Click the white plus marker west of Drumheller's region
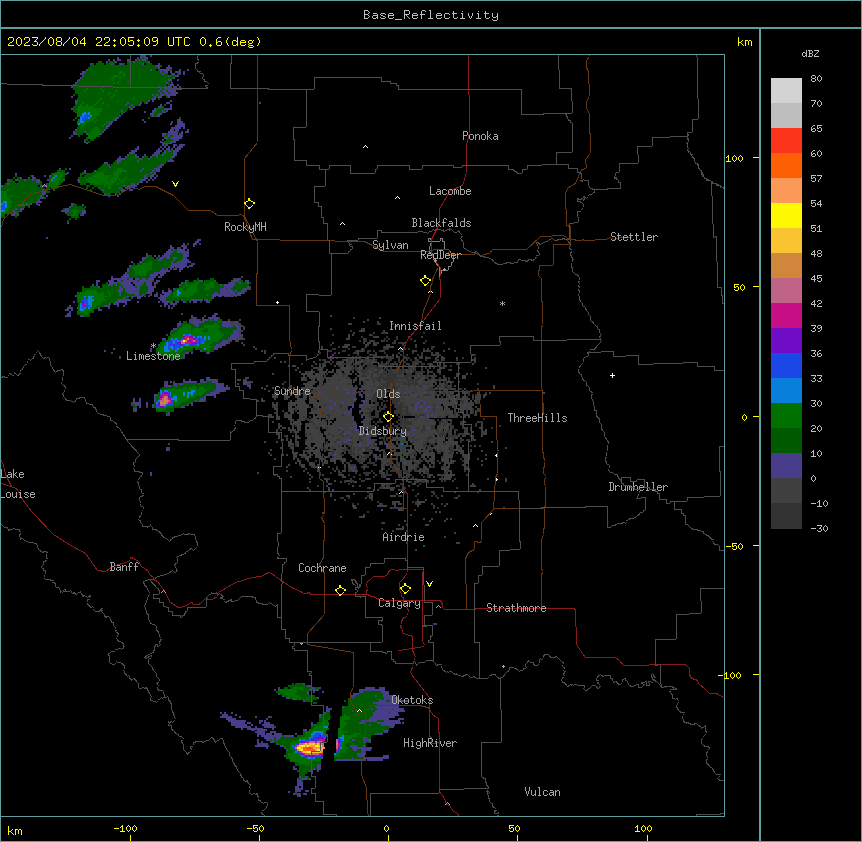Viewport: 862px width, 842px height. [x=612, y=375]
